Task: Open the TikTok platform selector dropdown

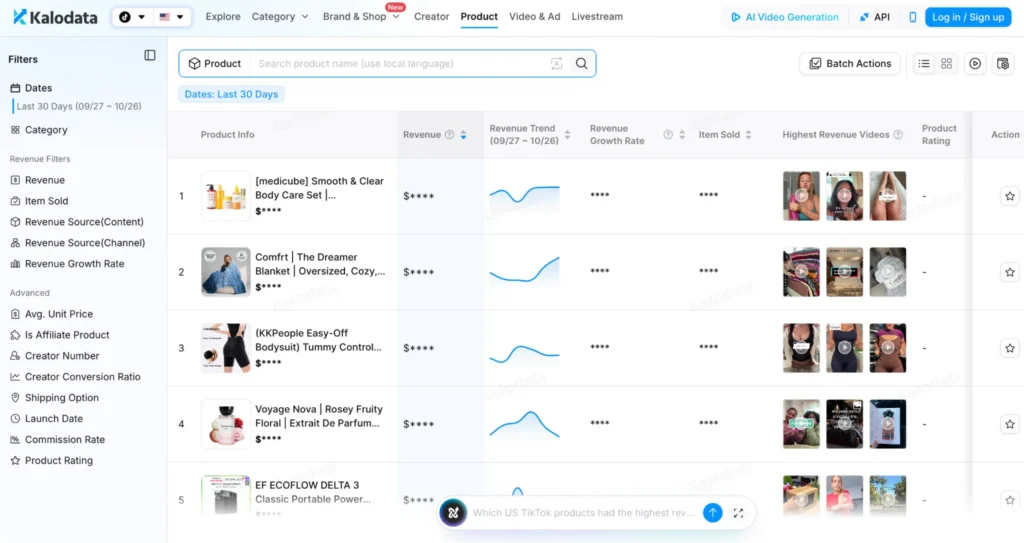Action: pos(131,17)
